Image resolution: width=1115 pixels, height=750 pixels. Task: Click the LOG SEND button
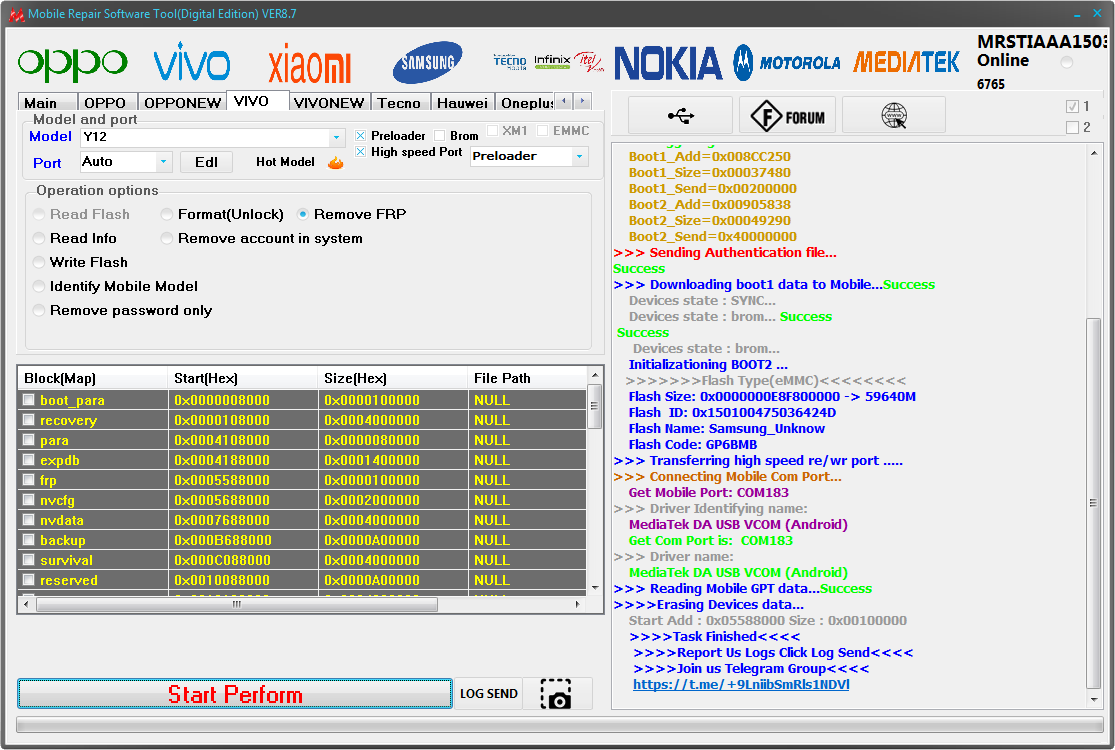point(489,694)
